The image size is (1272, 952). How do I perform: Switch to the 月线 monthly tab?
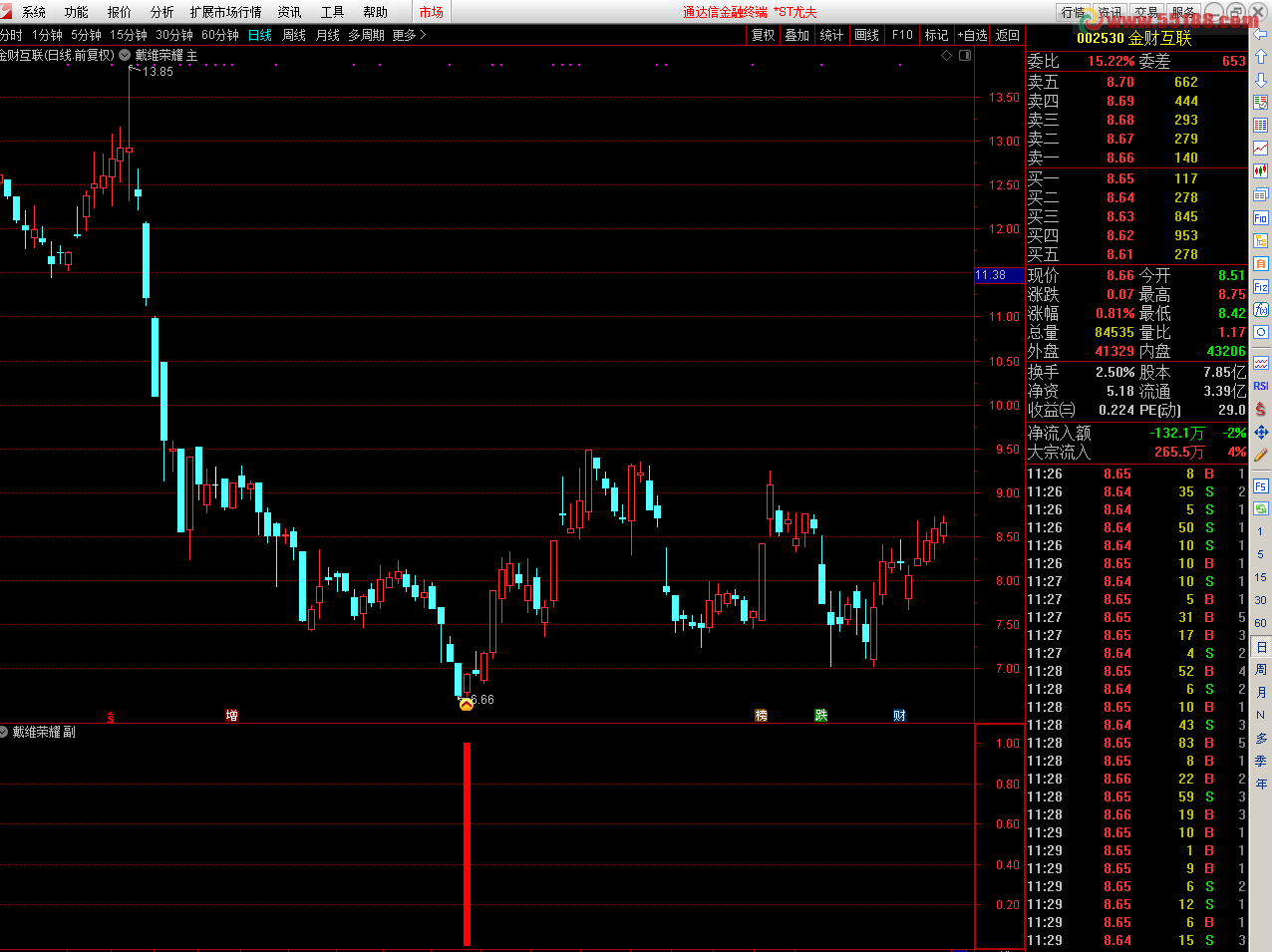328,35
